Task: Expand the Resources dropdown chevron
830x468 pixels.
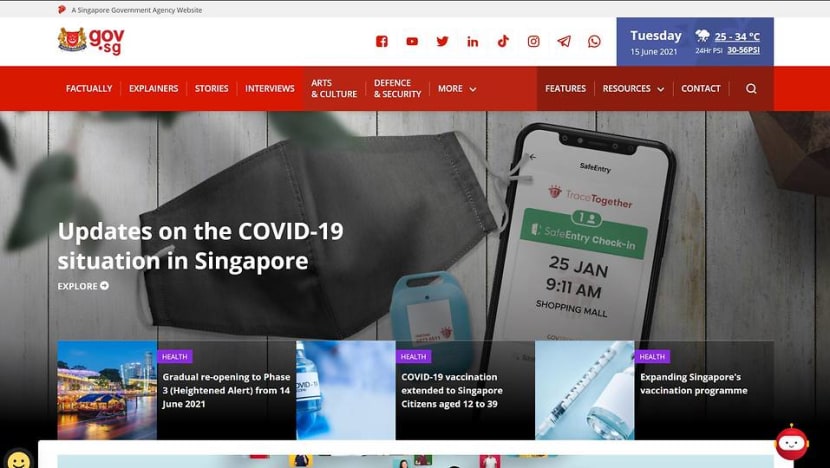Action: [661, 89]
